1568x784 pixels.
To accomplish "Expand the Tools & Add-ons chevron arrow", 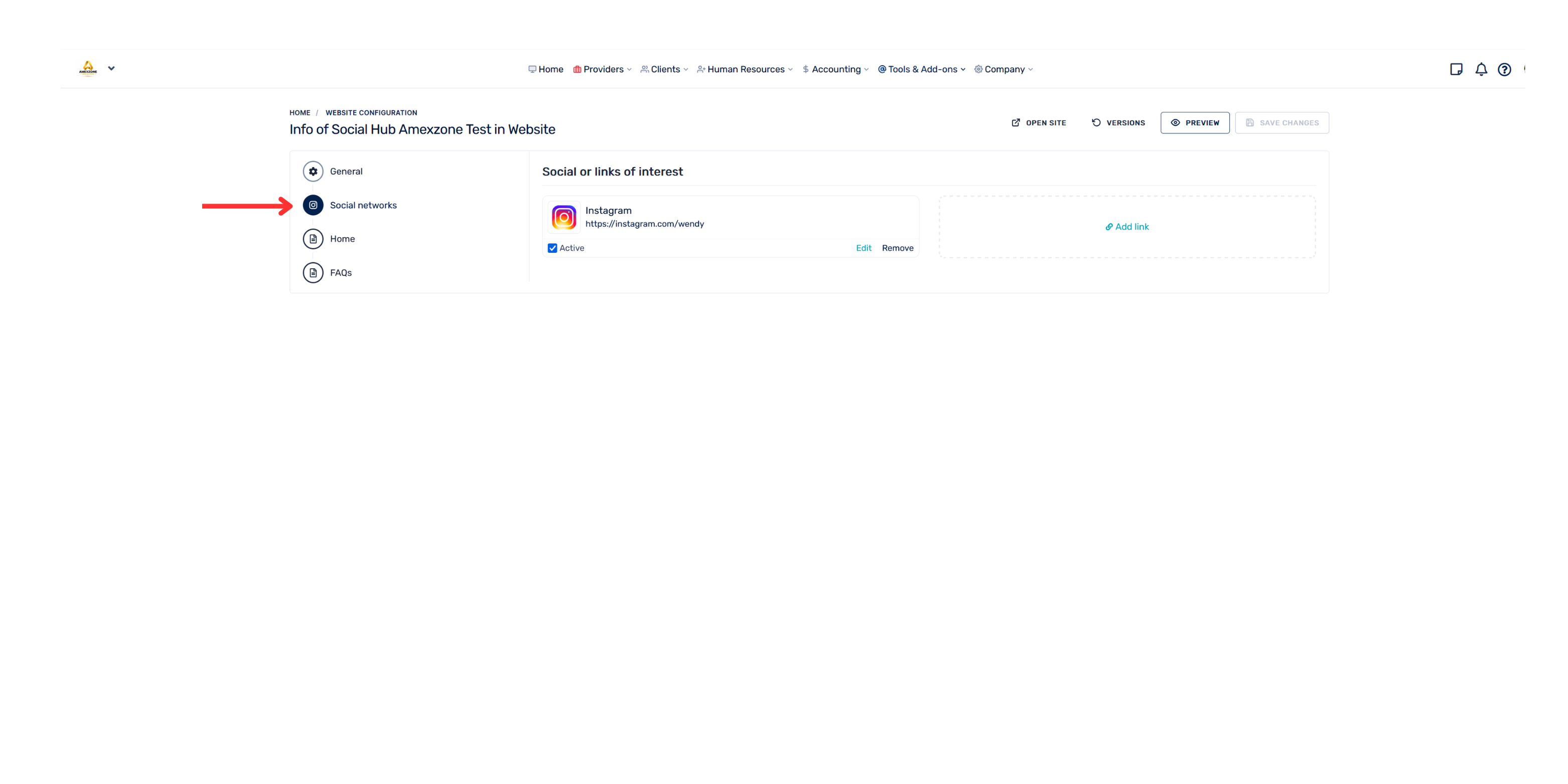I will (963, 69).
